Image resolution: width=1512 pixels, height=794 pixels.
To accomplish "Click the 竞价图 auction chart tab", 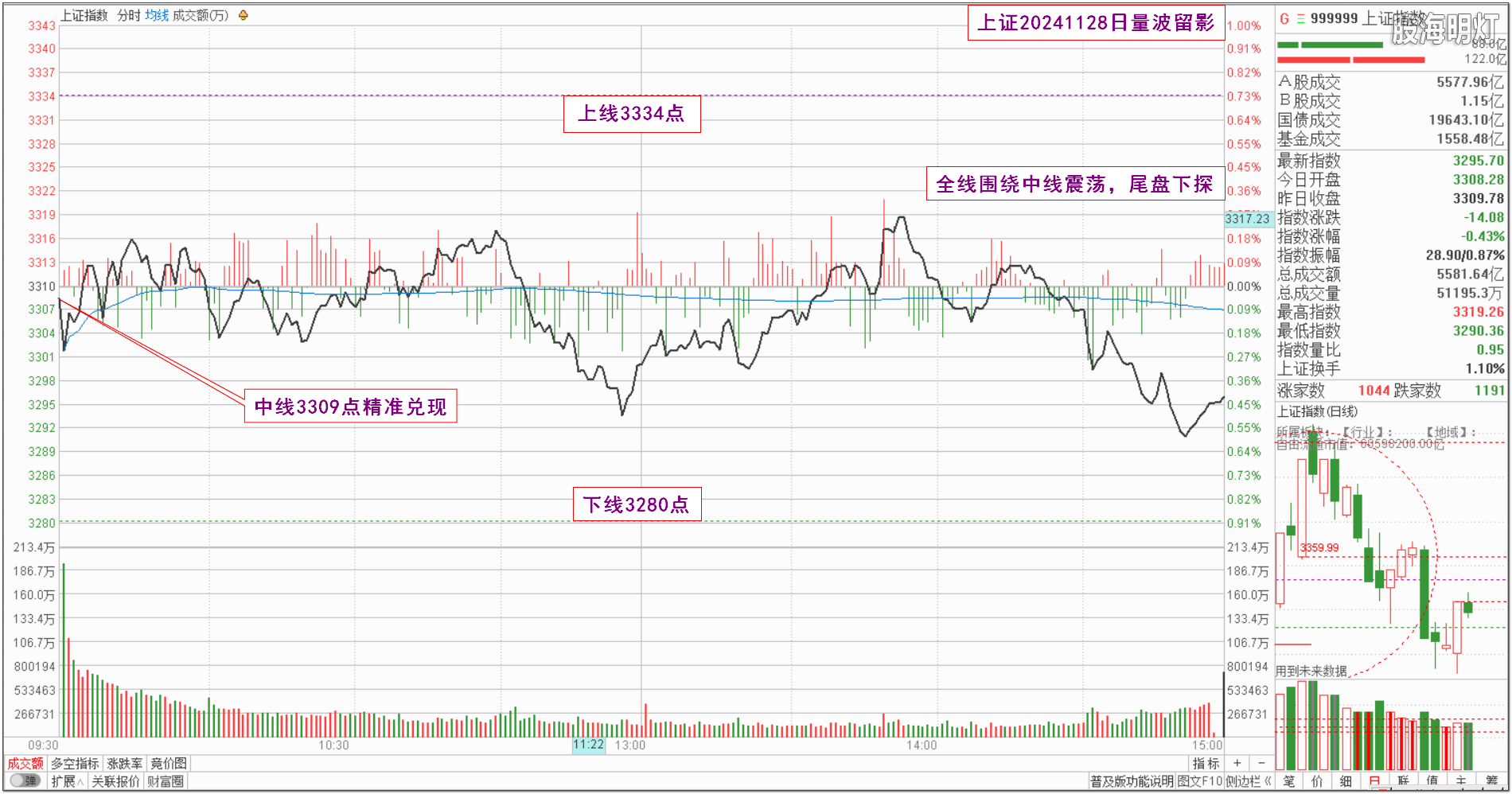I will tap(168, 763).
